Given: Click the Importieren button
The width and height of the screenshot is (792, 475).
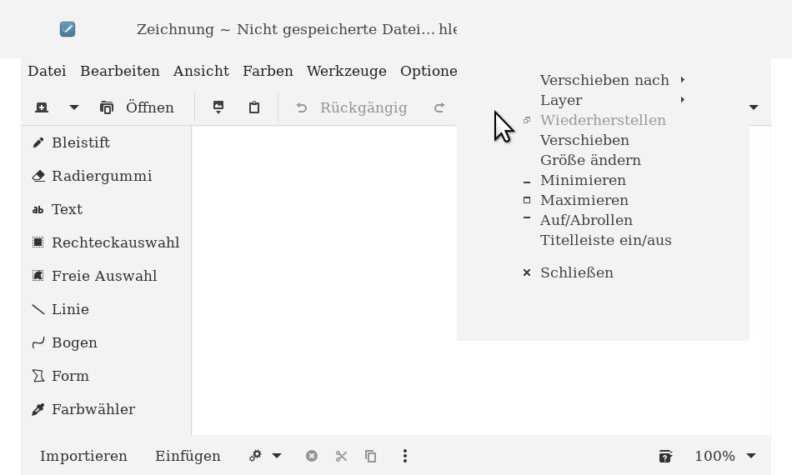Looking at the screenshot, I should 84,456.
